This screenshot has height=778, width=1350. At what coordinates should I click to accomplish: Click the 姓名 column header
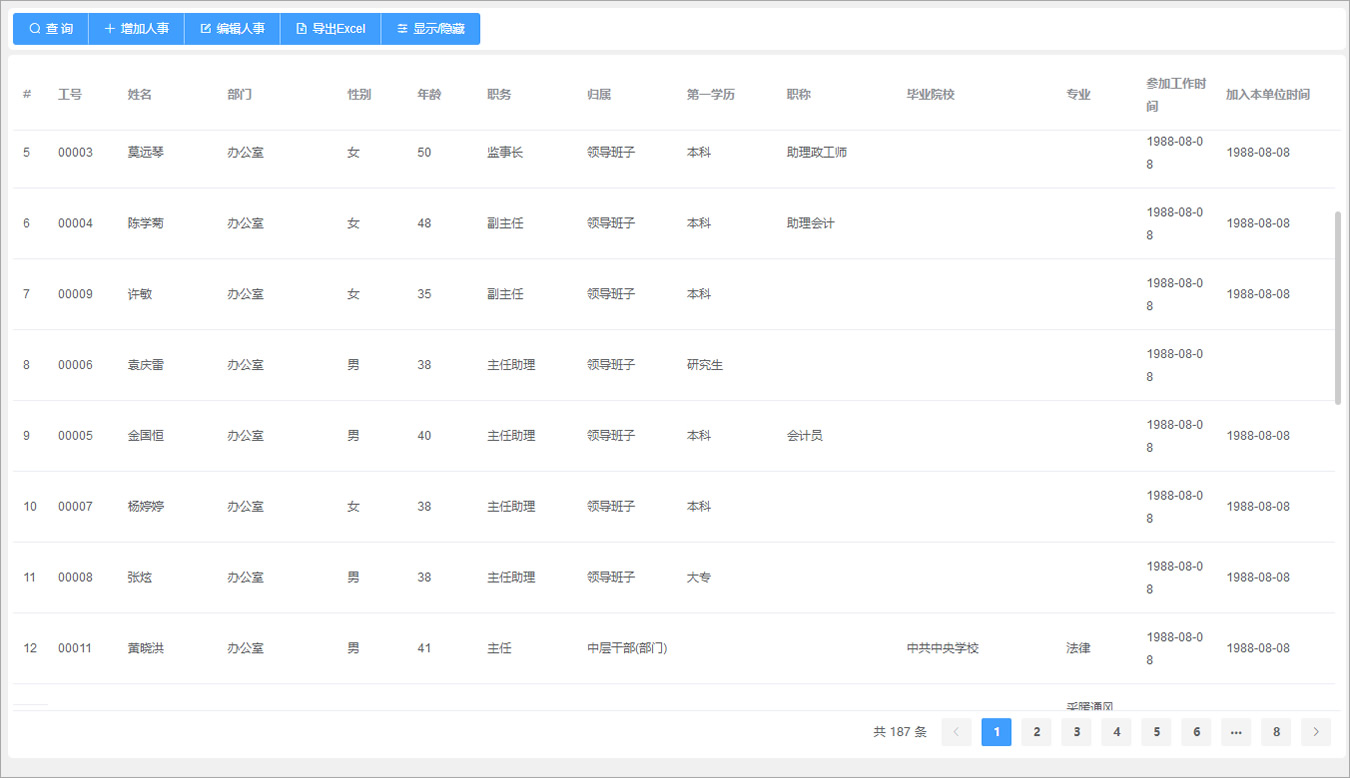coord(140,94)
